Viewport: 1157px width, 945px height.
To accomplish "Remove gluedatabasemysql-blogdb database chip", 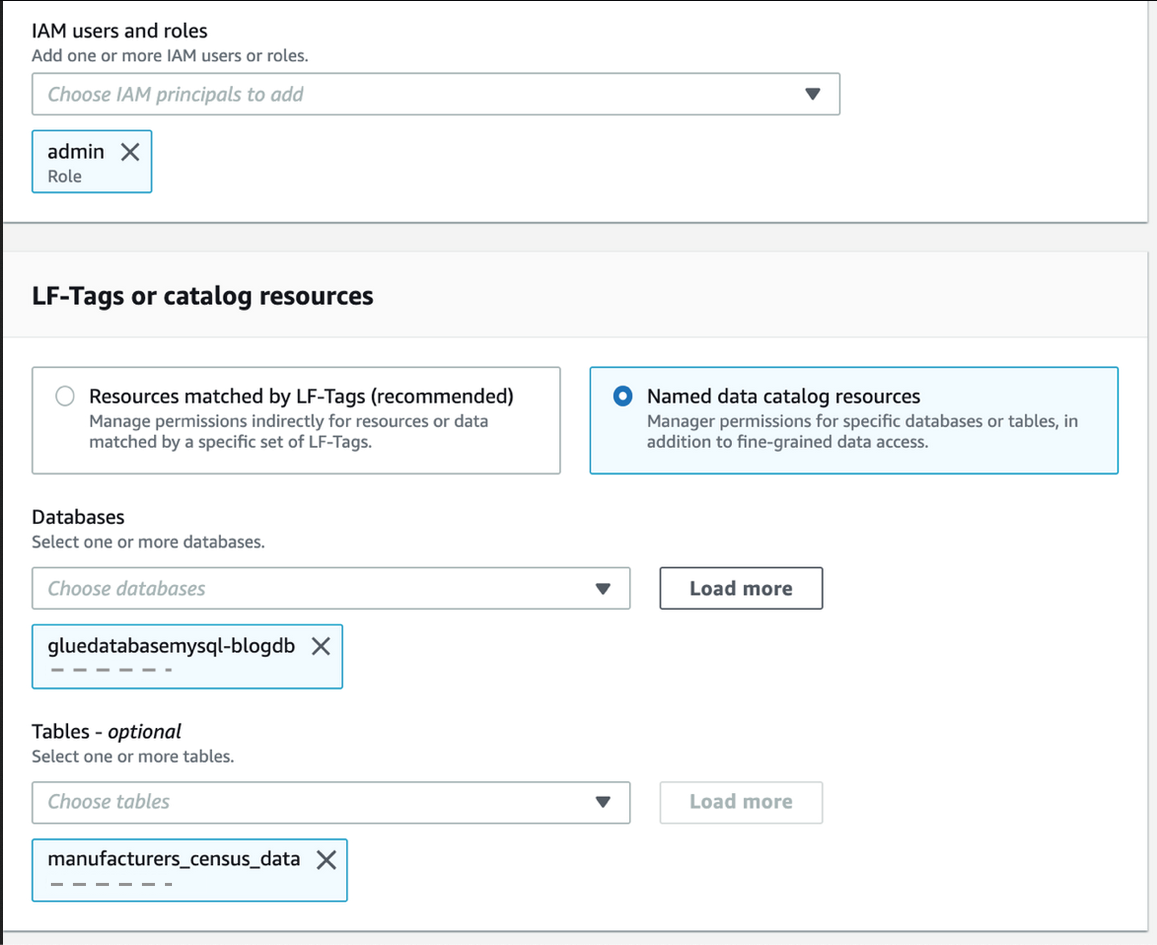I will [320, 646].
